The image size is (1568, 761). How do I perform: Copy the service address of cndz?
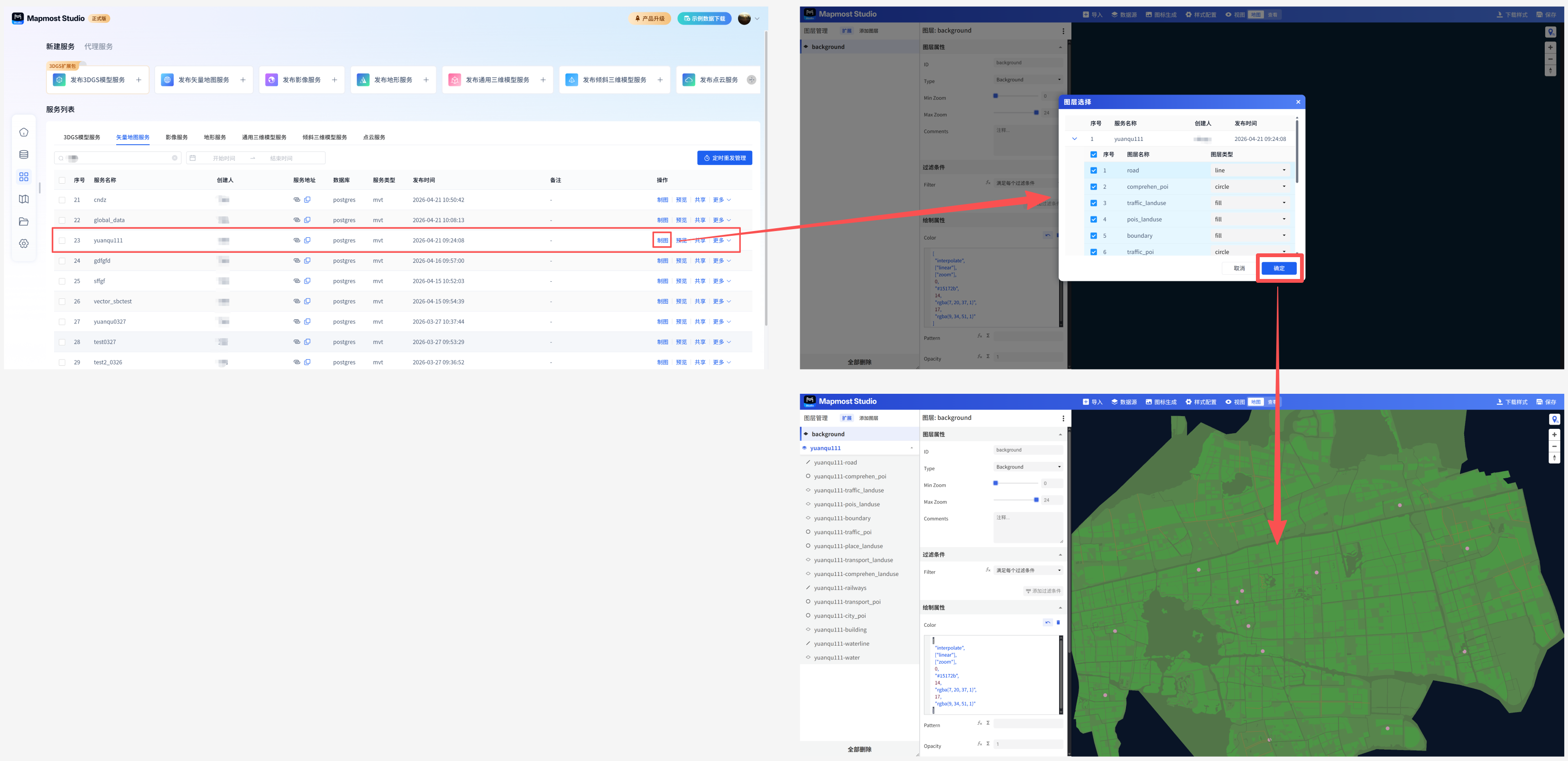click(307, 200)
